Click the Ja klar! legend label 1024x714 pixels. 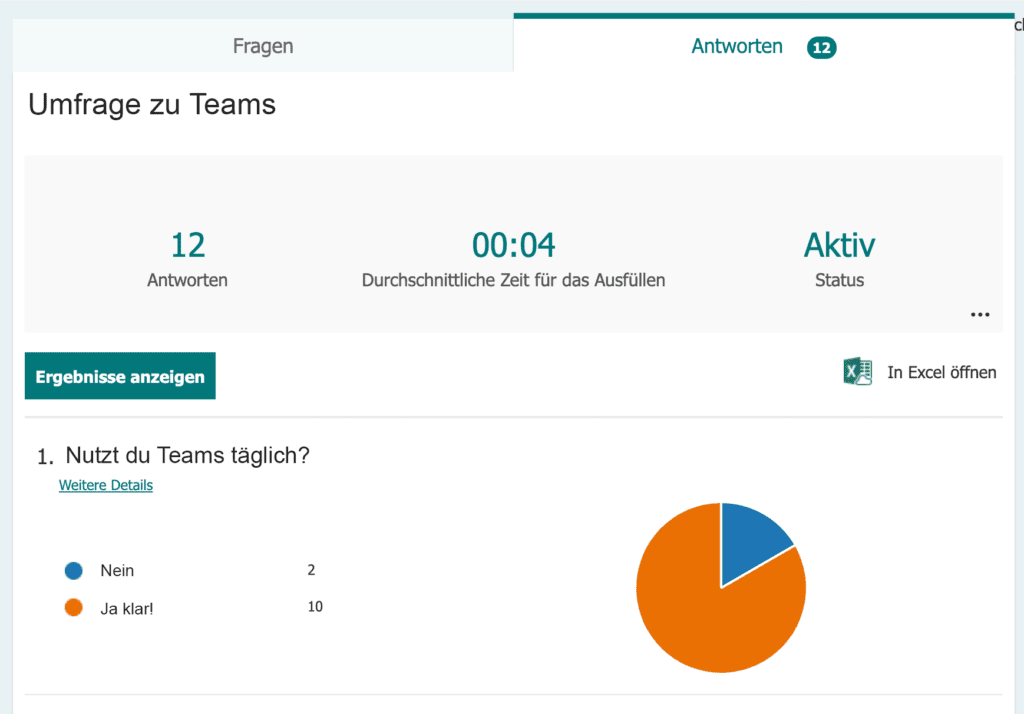(x=127, y=608)
